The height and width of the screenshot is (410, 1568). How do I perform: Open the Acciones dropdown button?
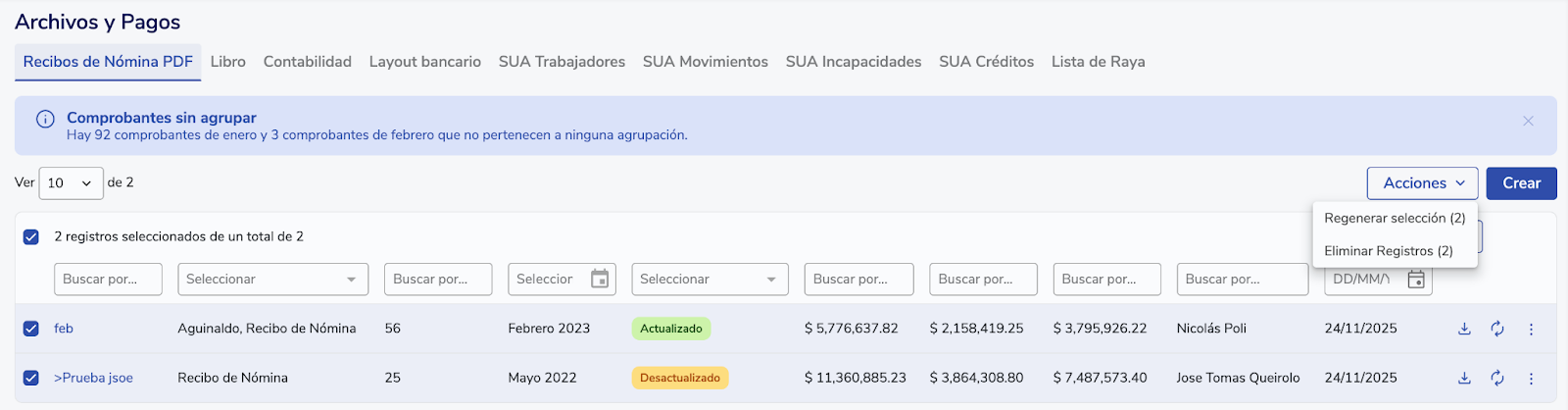[x=1422, y=183]
